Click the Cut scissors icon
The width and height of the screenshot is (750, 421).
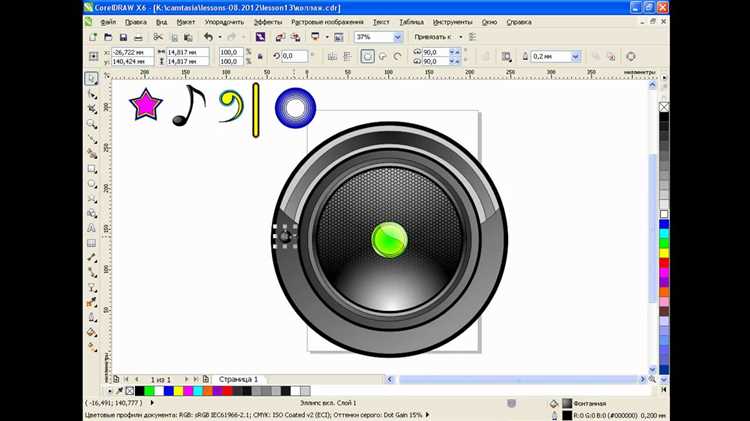158,37
